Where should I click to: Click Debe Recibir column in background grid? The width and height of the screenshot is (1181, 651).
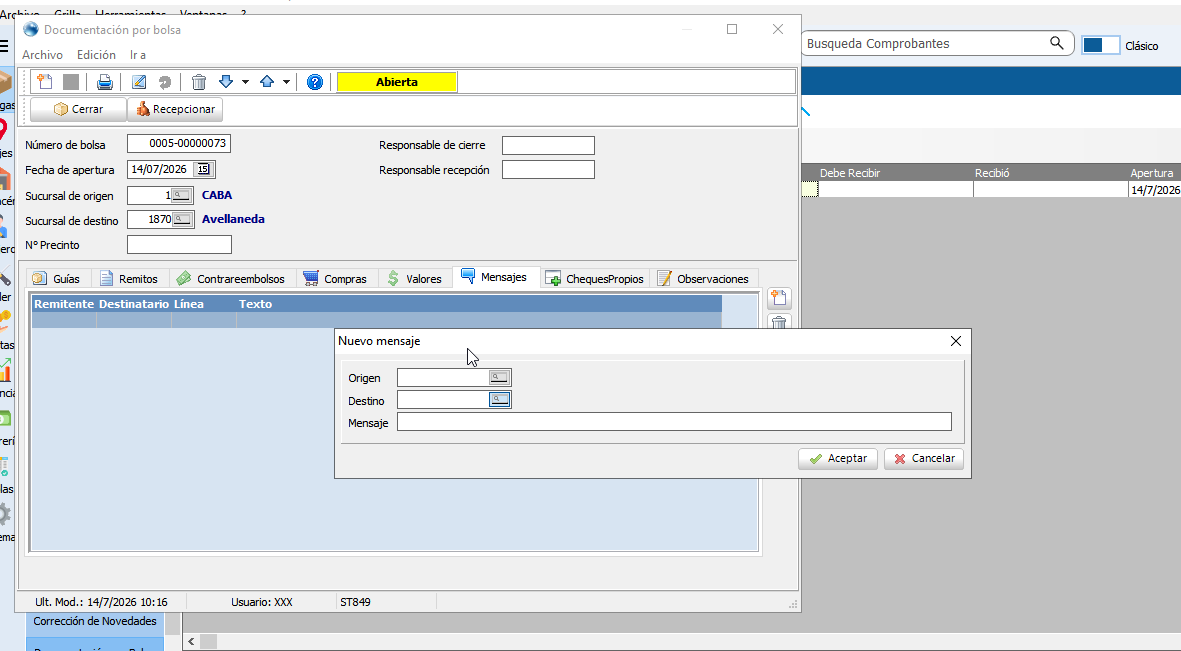(896, 173)
